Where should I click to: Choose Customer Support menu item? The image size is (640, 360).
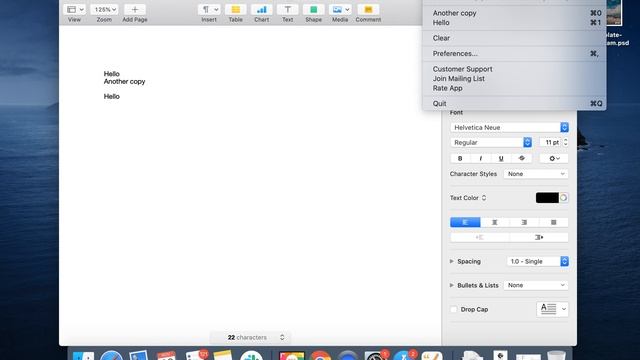tap(514, 69)
